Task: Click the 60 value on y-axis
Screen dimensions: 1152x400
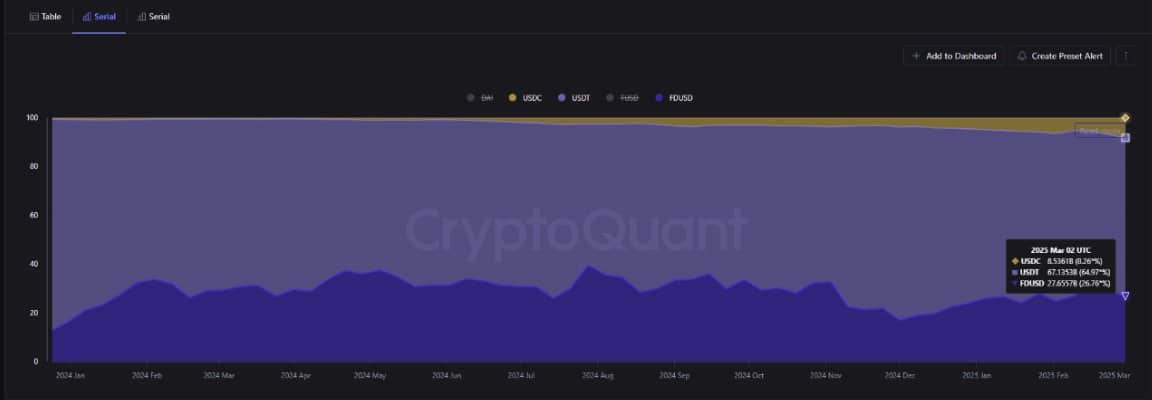Action: click(x=33, y=215)
